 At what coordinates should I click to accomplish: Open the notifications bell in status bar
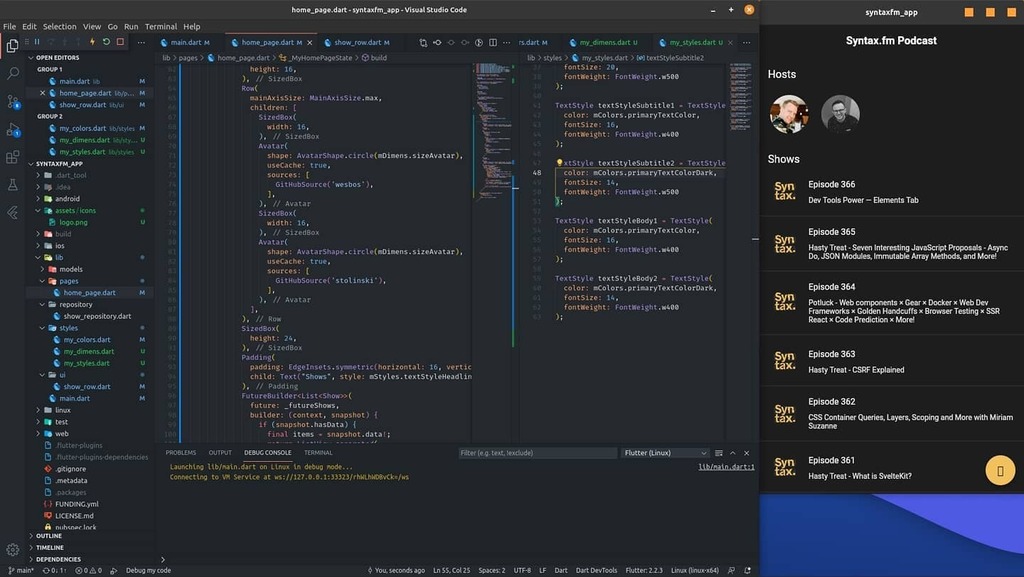[747, 570]
